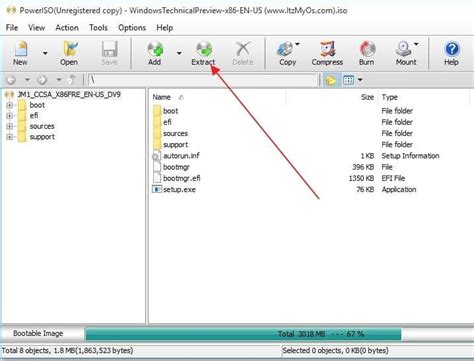Viewport: 474px width, 361px height.
Task: Open the View menu
Action: pos(36,28)
